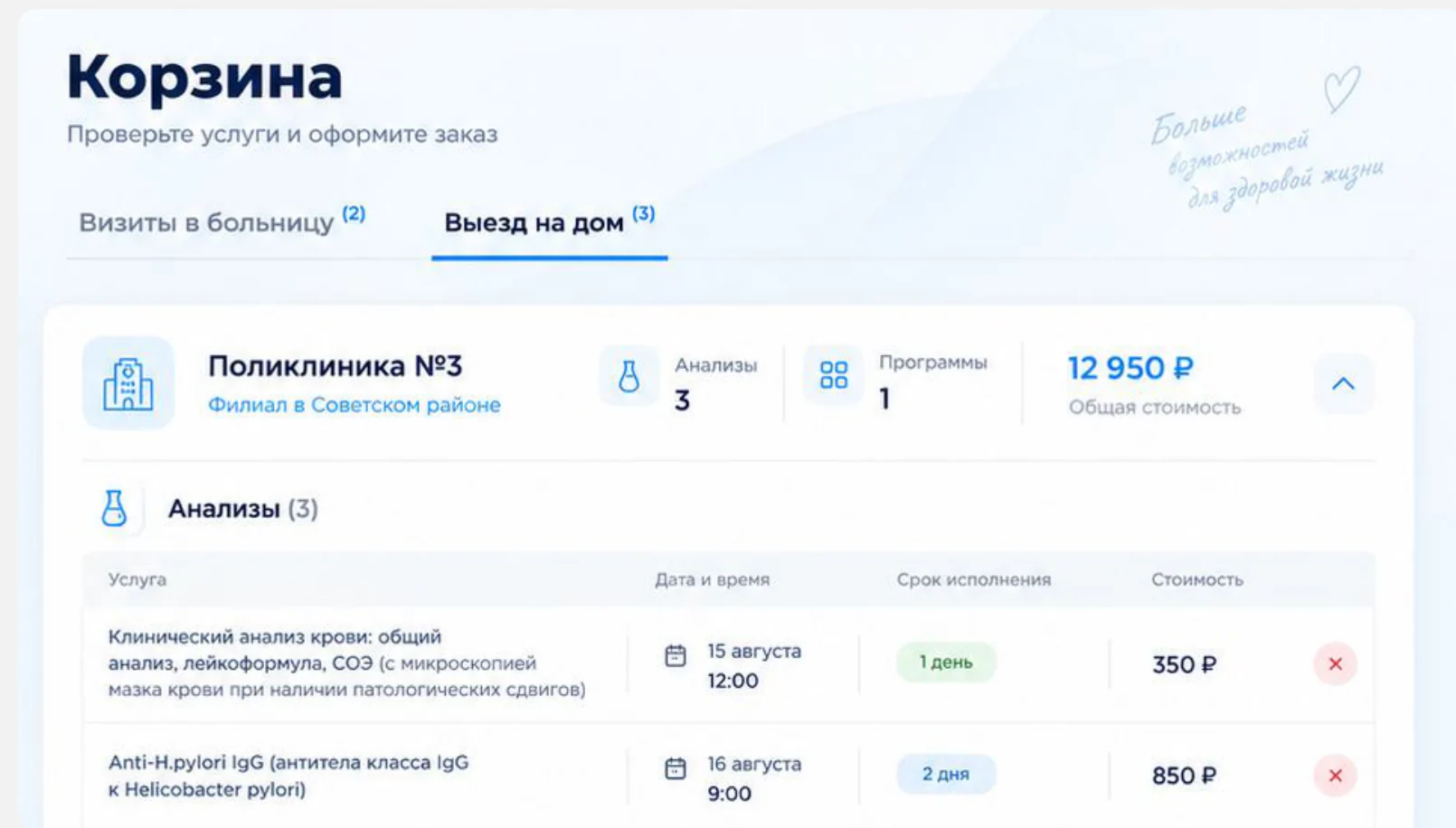
Task: Open calendar icon for 15 августа
Action: click(x=676, y=655)
